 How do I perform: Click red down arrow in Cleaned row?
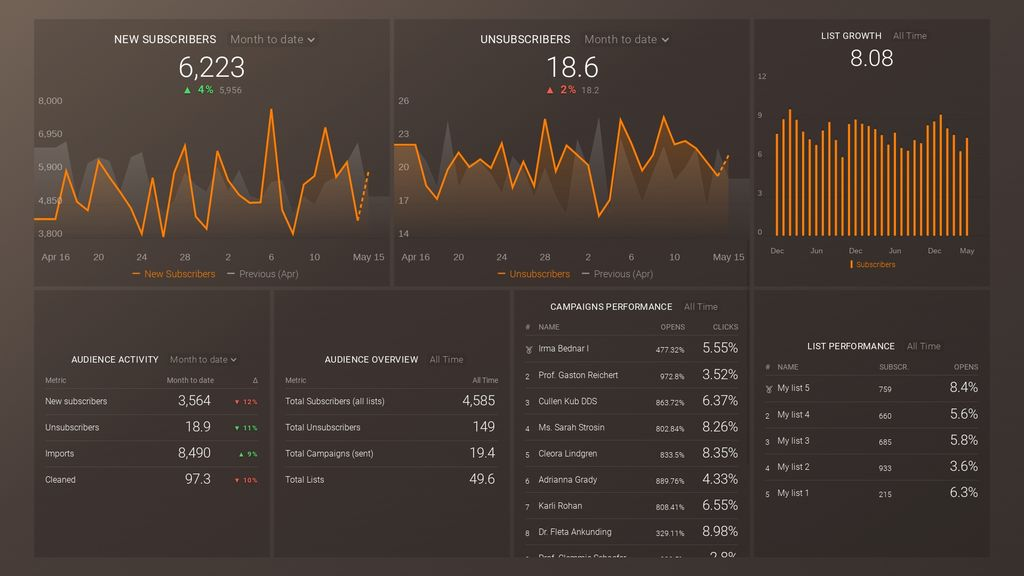[236, 480]
